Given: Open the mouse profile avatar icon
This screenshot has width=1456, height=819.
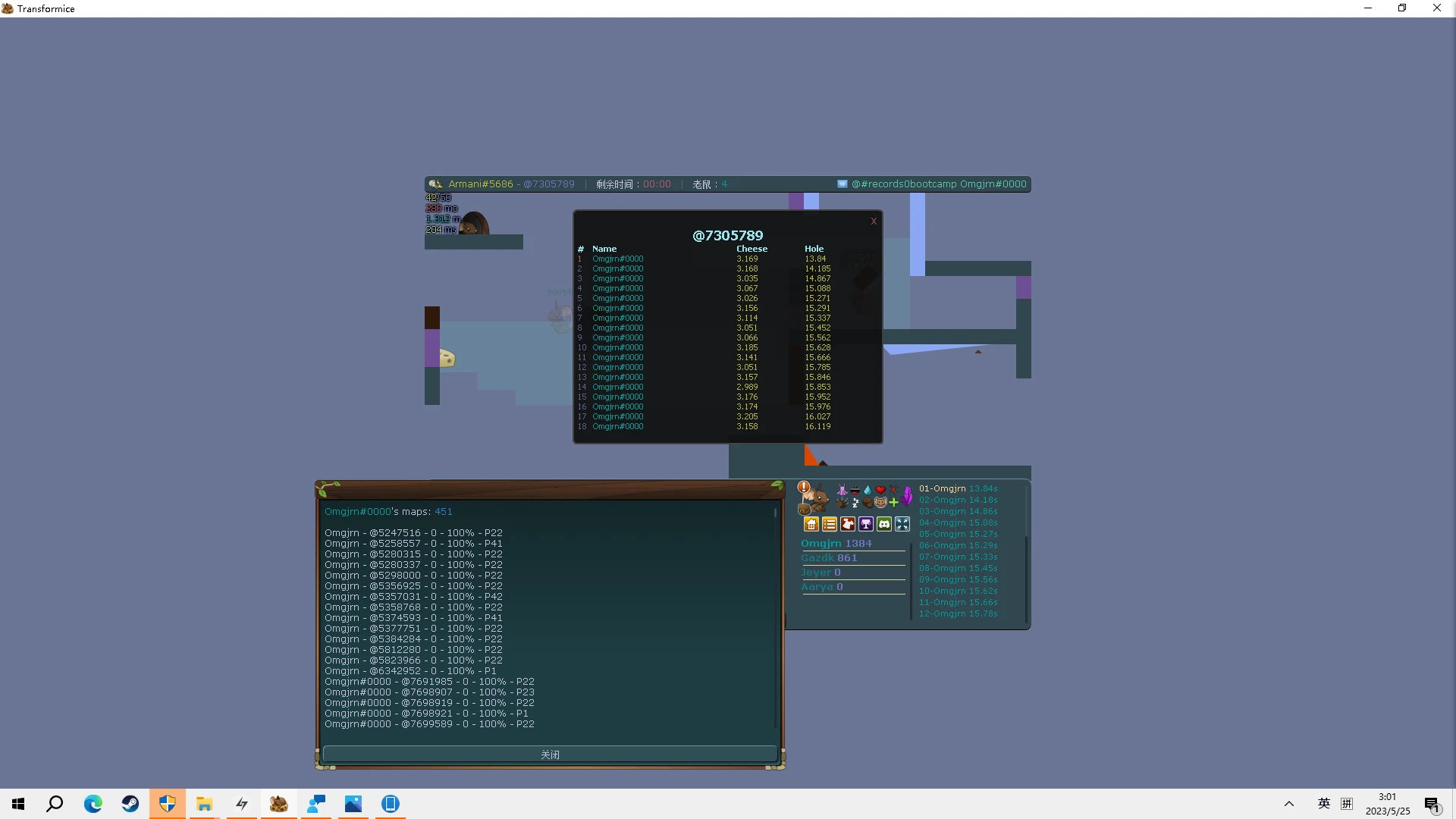Looking at the screenshot, I should (x=817, y=497).
